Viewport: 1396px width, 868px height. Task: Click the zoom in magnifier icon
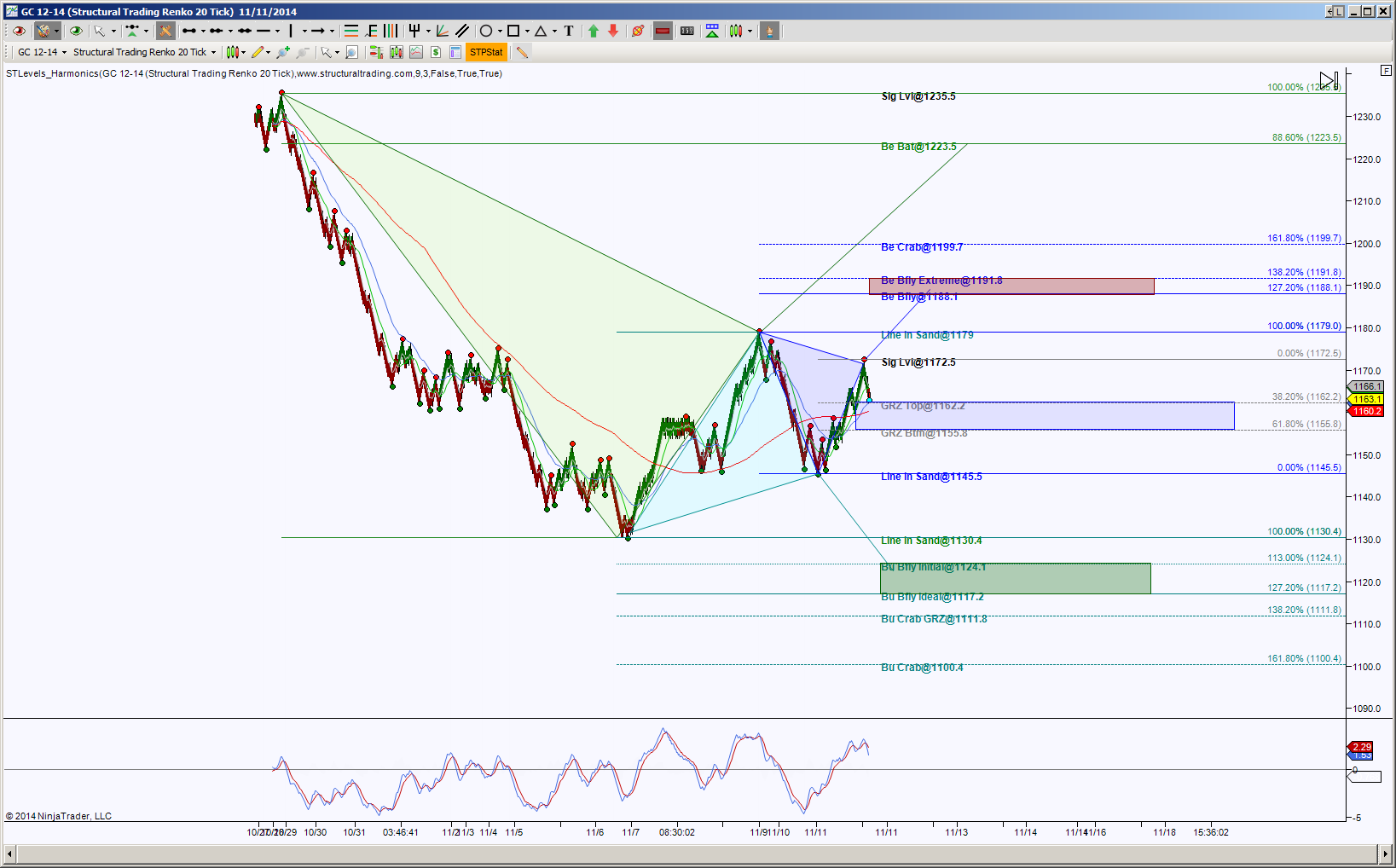tap(283, 52)
